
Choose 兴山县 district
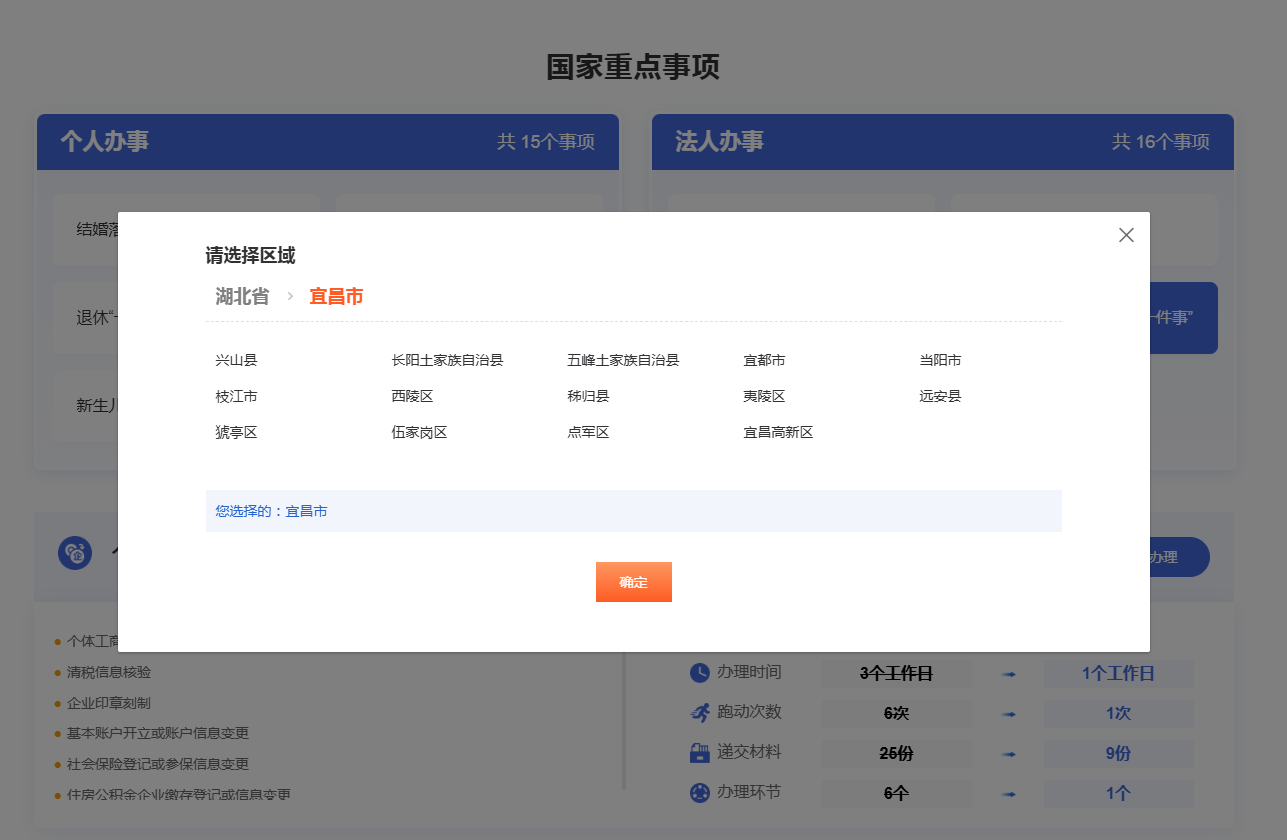(236, 360)
